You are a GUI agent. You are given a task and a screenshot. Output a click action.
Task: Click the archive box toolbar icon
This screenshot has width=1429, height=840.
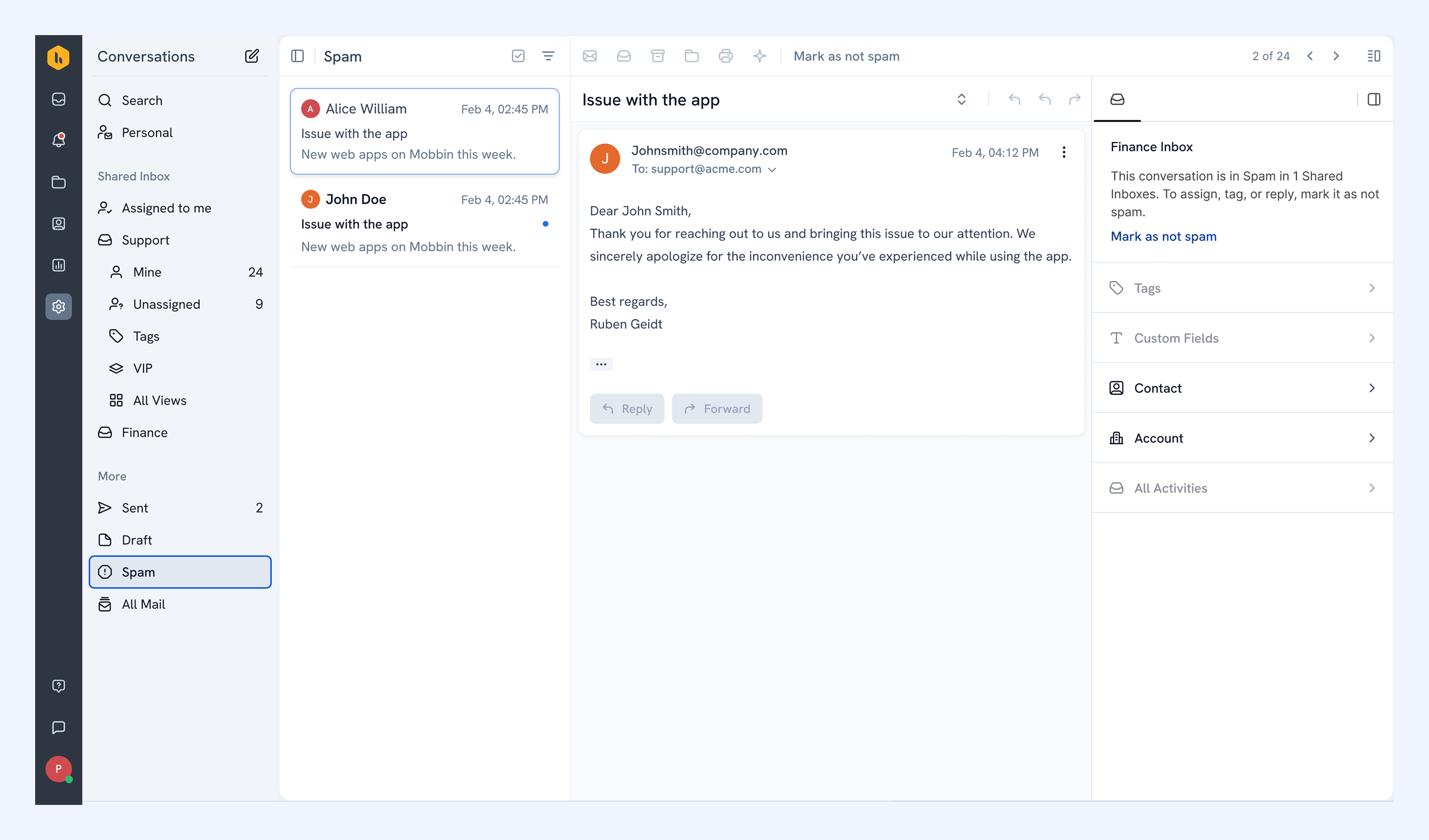coord(658,56)
